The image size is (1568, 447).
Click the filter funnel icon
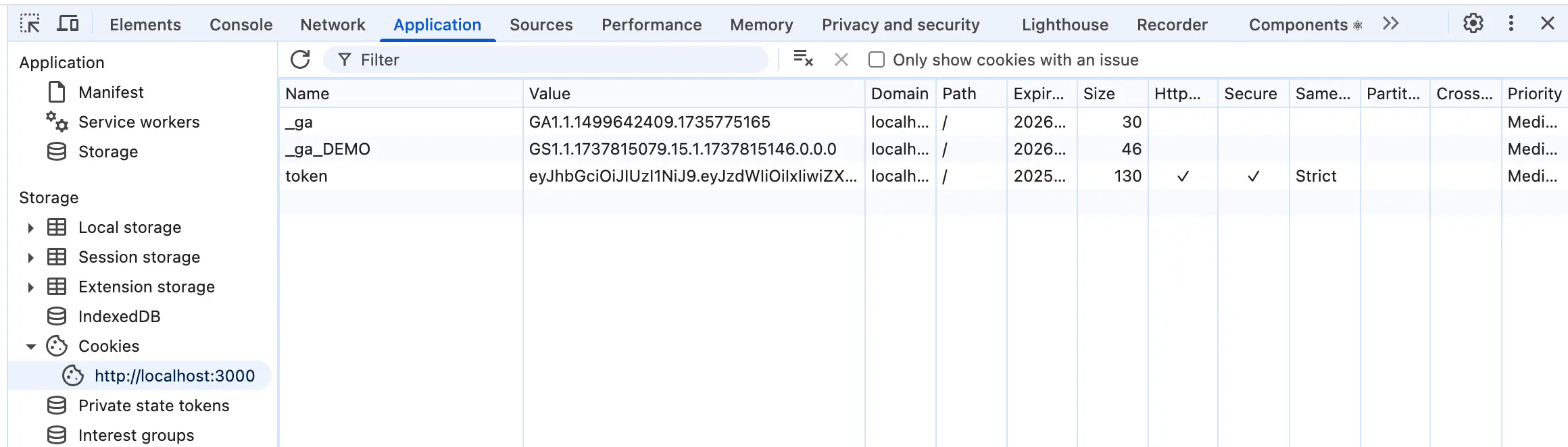click(345, 60)
